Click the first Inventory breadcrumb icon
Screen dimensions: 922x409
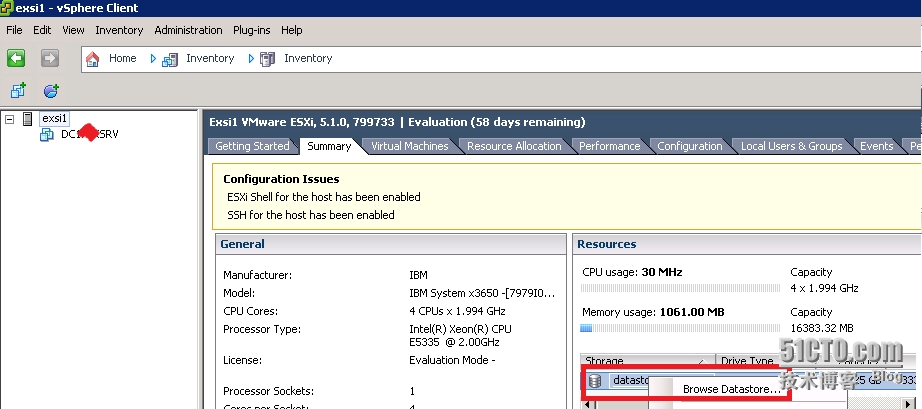click(170, 59)
